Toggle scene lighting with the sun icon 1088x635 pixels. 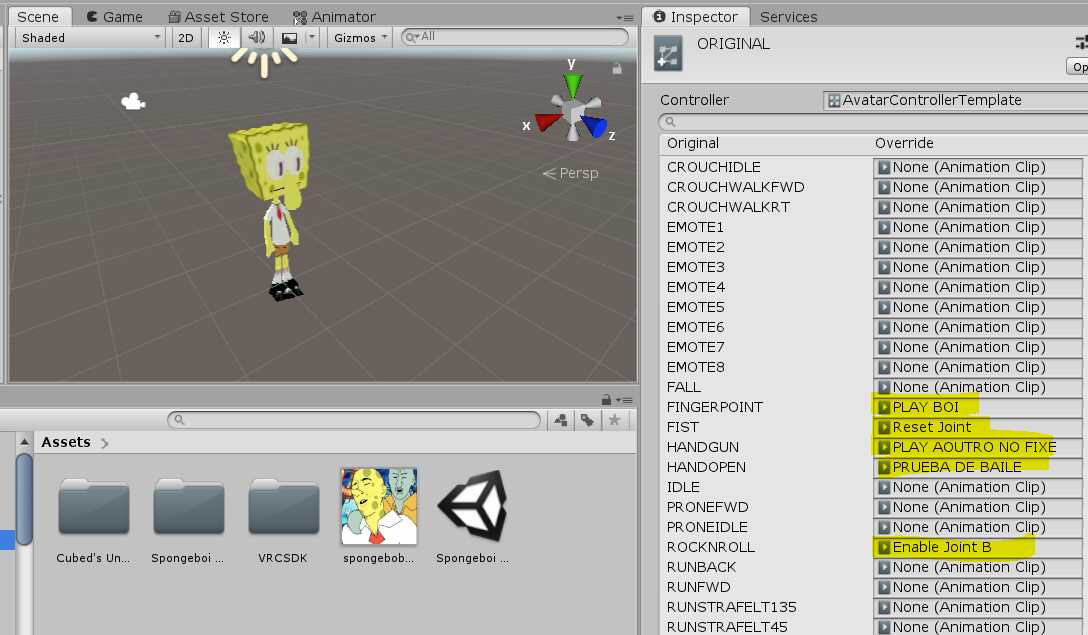[224, 37]
